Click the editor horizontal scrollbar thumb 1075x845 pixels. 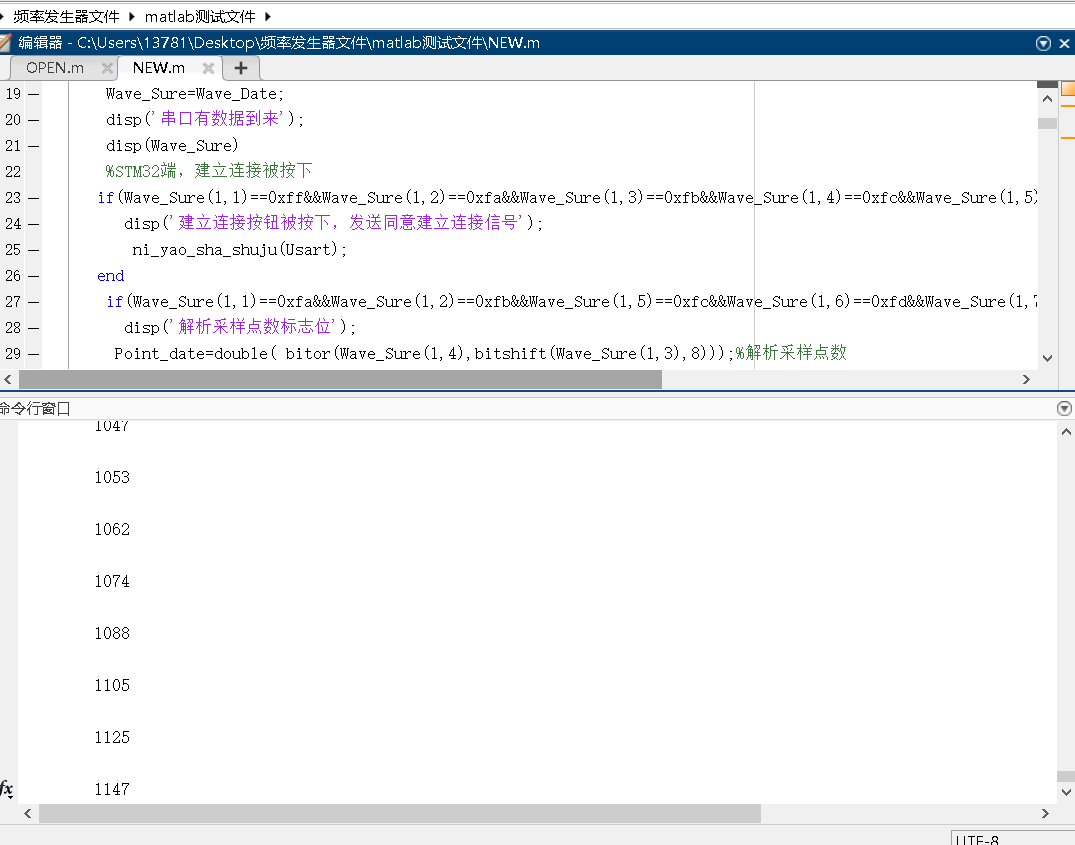point(340,380)
